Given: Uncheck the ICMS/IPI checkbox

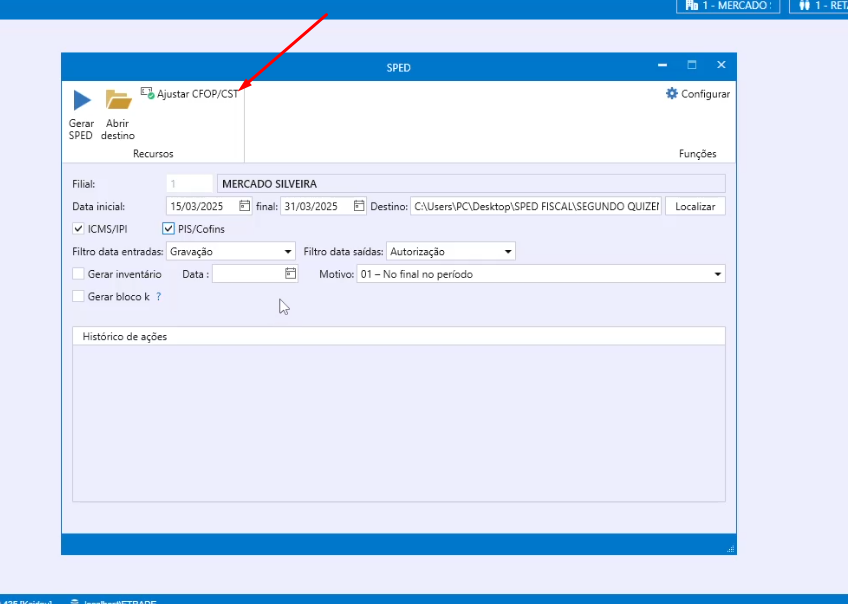Looking at the screenshot, I should coord(79,229).
